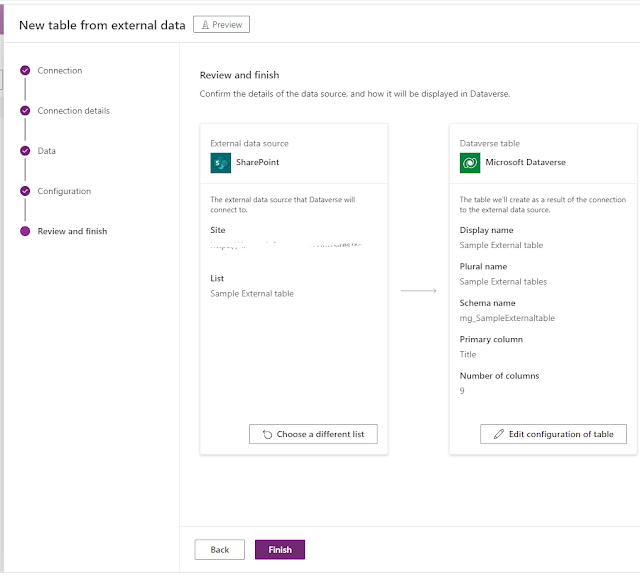Viewport: 640px width, 576px height.
Task: Click the Connection details checkmark icon
Action: click(25, 111)
